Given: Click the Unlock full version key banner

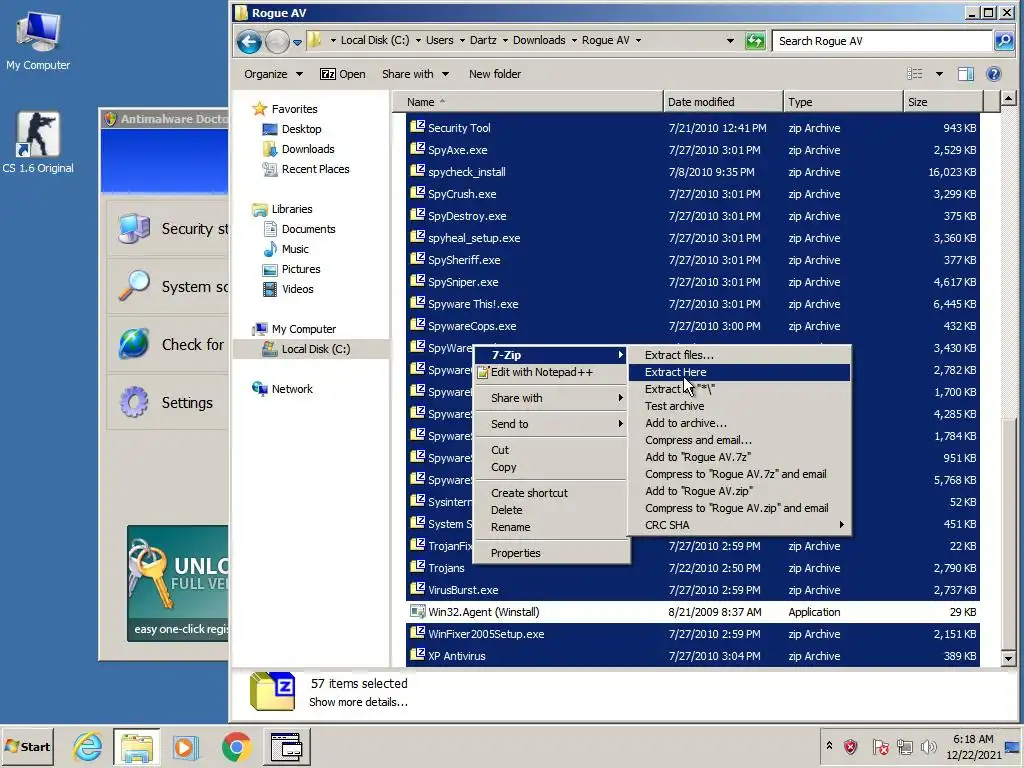Looking at the screenshot, I should tap(178, 583).
